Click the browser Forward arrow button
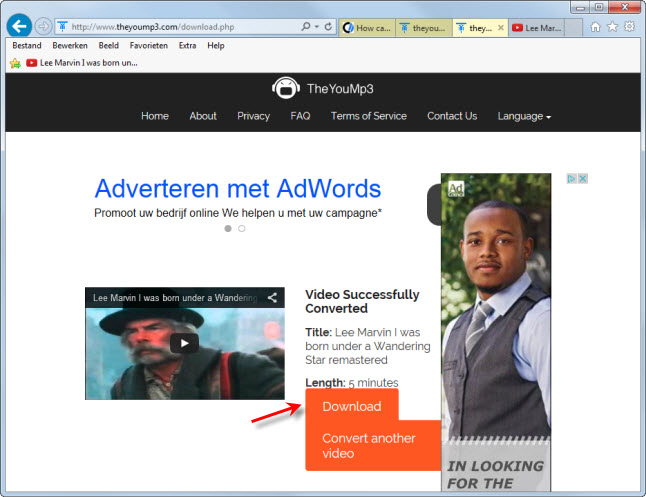The height and width of the screenshot is (497, 646). [43, 27]
